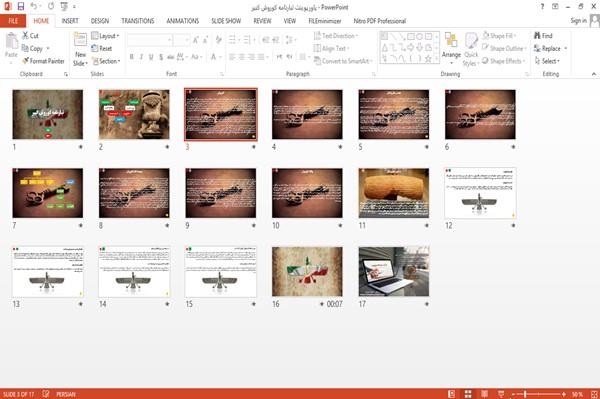The image size is (600, 399).
Task: Toggle Strikethrough formatting
Action: coord(170,57)
